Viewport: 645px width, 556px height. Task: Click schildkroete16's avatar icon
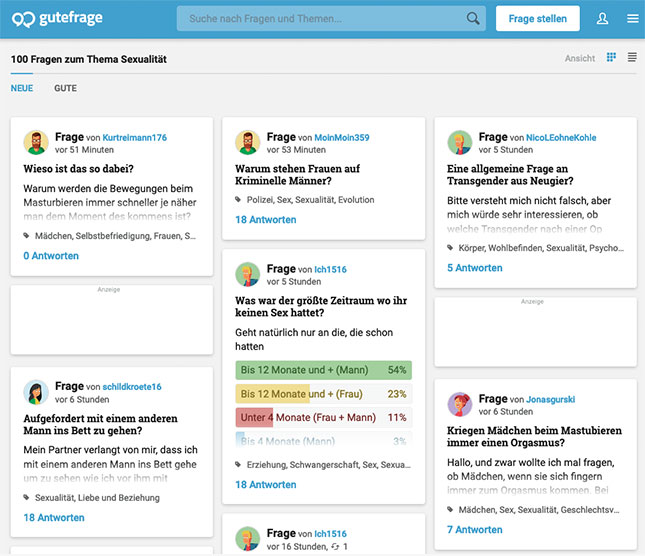(x=36, y=392)
